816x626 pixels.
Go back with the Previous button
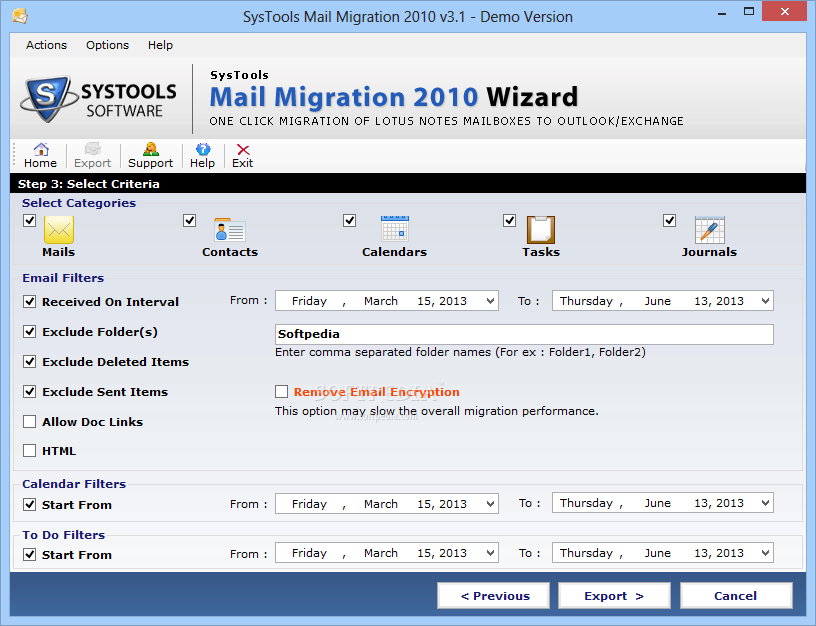pyautogui.click(x=493, y=596)
